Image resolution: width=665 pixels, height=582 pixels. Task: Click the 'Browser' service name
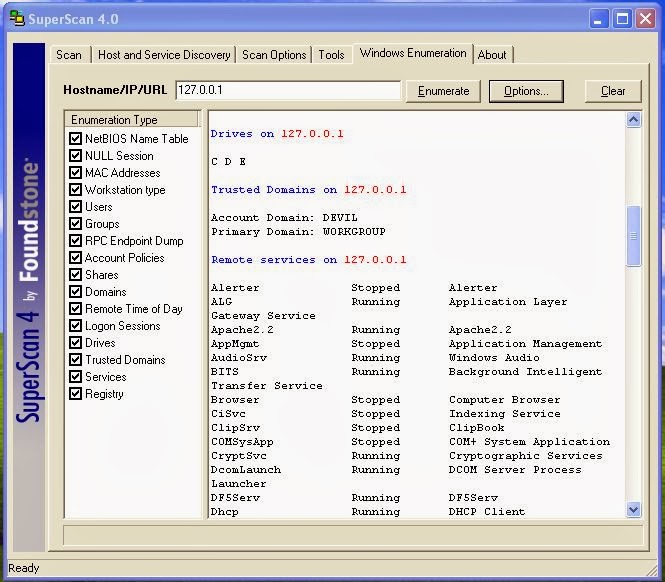click(x=235, y=400)
